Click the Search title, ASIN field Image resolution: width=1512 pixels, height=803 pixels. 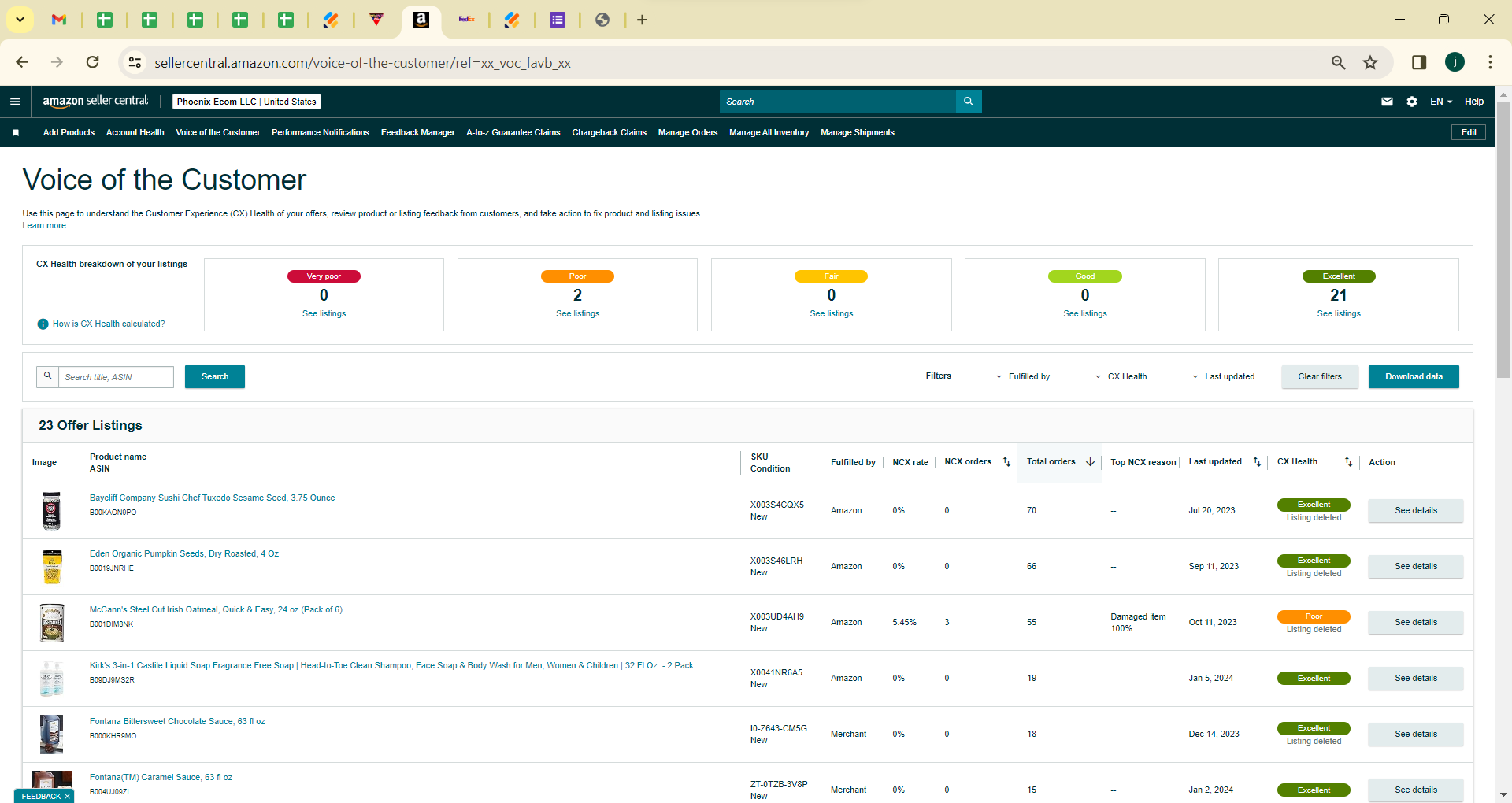click(116, 377)
